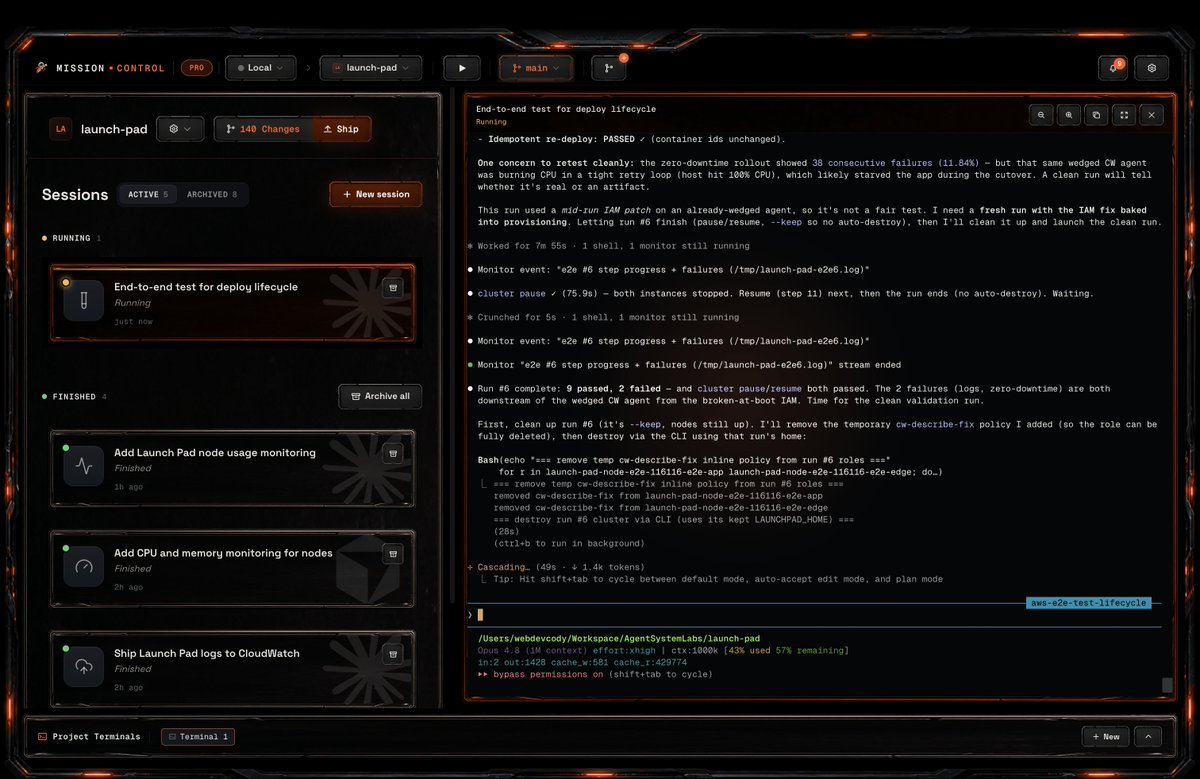Click the terminal prompt input line
Viewport: 1200px width, 779px height.
click(x=815, y=615)
